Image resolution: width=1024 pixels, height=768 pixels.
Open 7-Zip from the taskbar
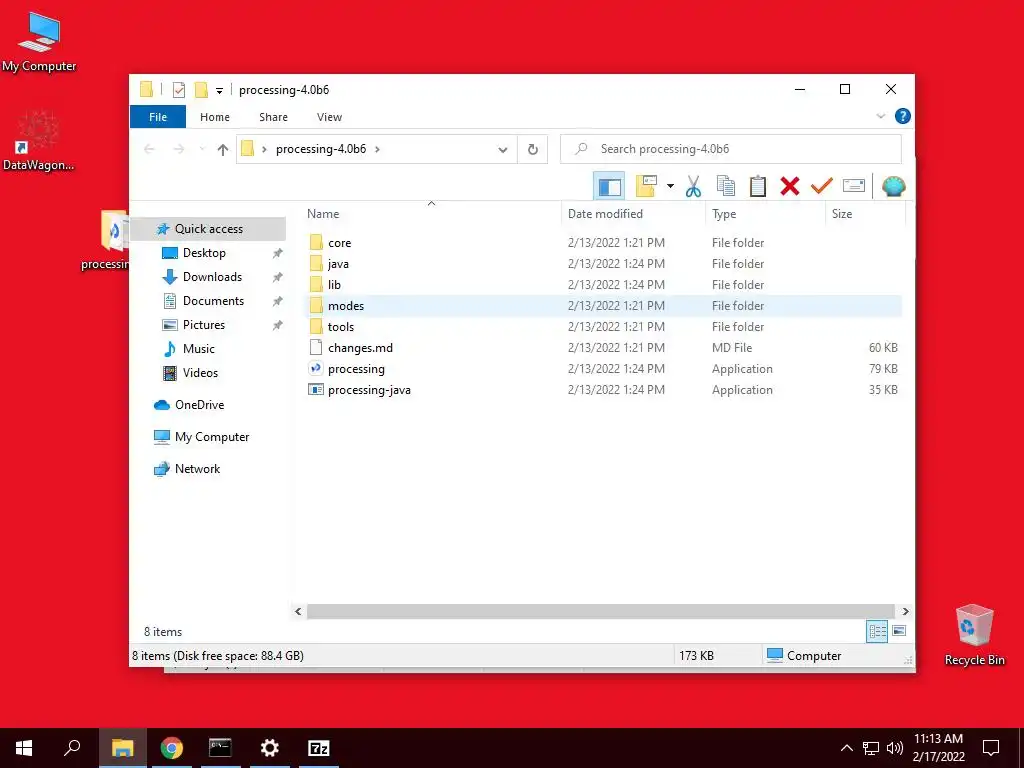[319, 748]
